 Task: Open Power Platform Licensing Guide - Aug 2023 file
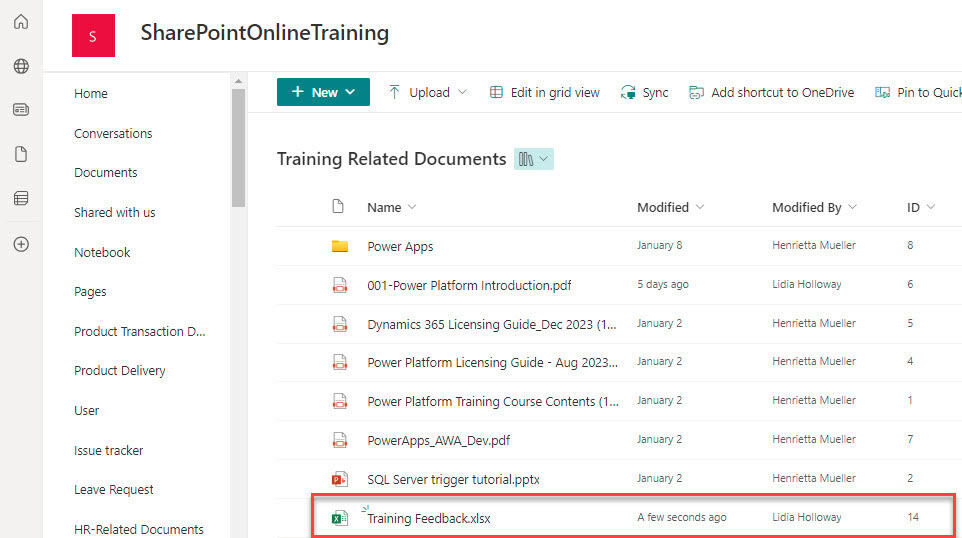493,363
